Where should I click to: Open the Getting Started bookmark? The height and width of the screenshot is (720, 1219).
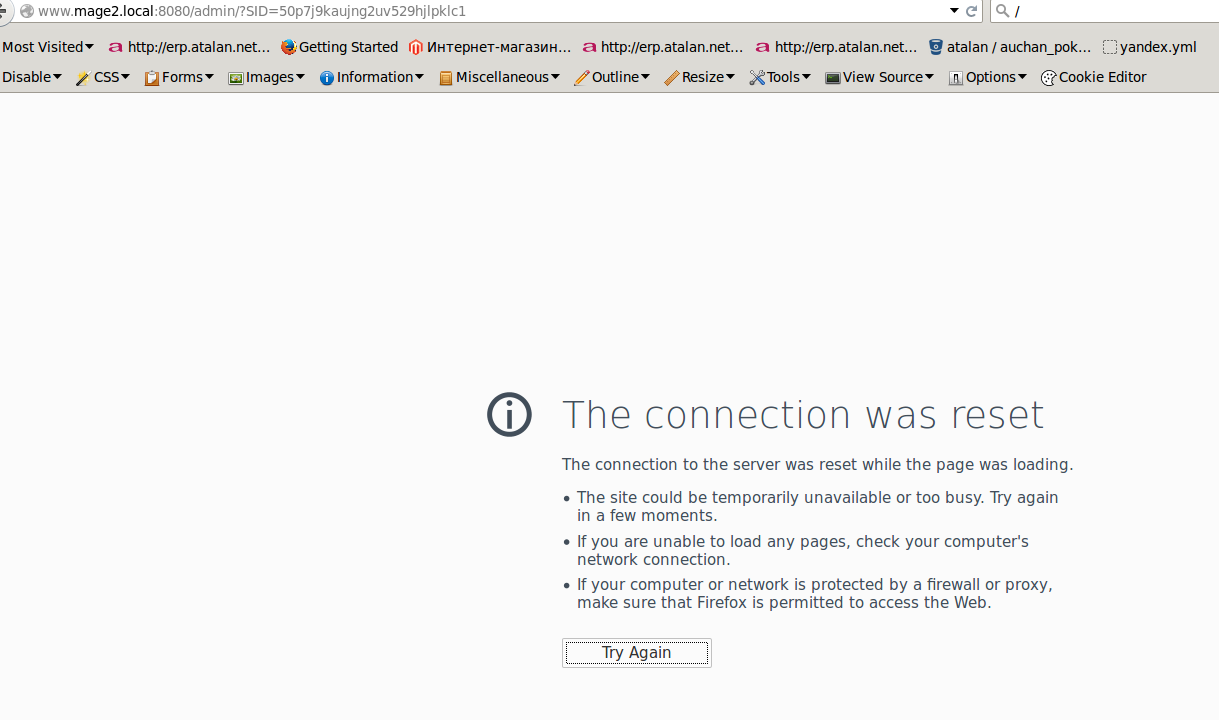coord(340,47)
